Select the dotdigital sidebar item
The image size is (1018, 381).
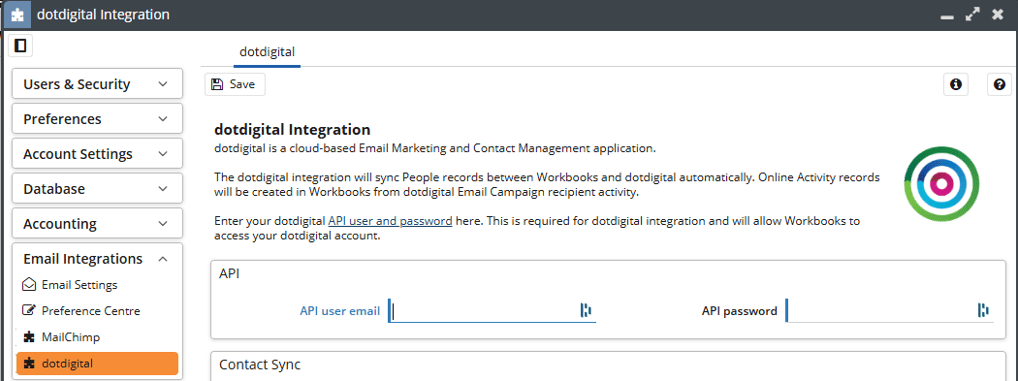[x=97, y=363]
